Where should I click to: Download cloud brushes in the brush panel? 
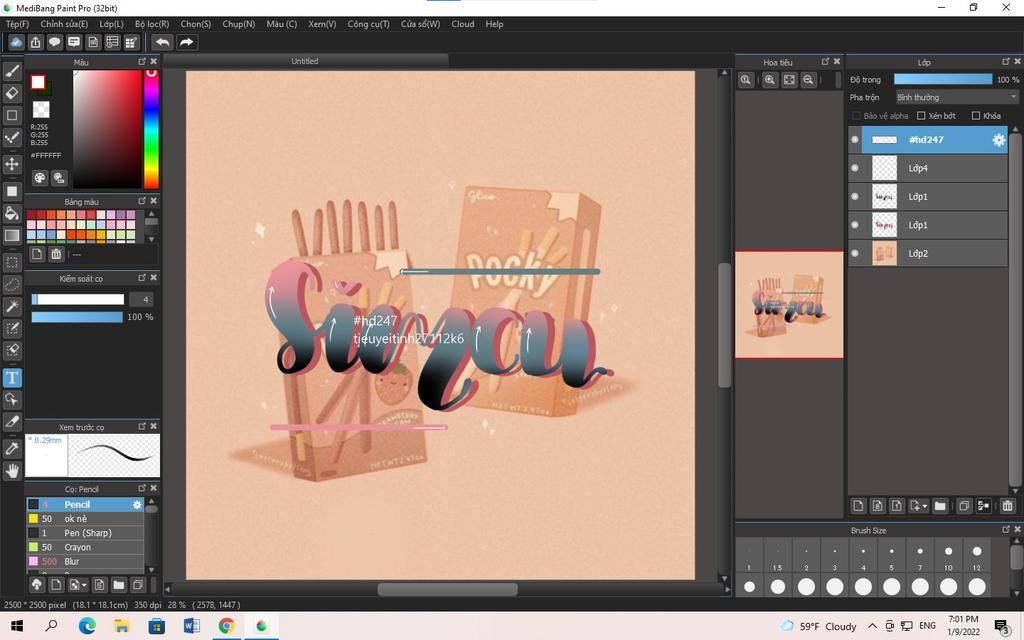coord(37,584)
